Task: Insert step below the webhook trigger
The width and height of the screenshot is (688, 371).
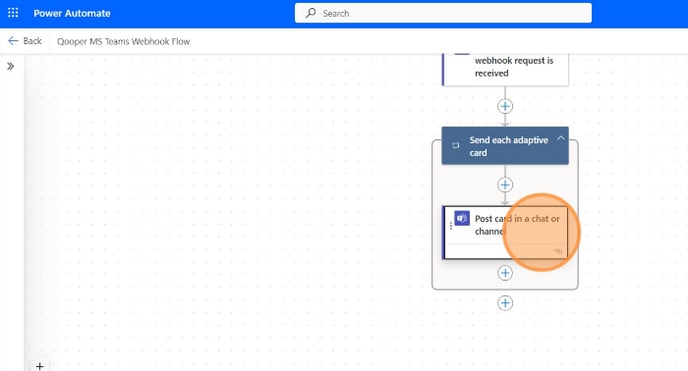Action: (x=505, y=106)
